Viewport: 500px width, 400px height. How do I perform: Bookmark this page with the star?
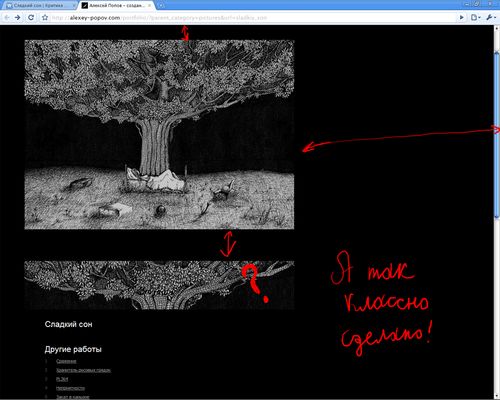(x=45, y=17)
